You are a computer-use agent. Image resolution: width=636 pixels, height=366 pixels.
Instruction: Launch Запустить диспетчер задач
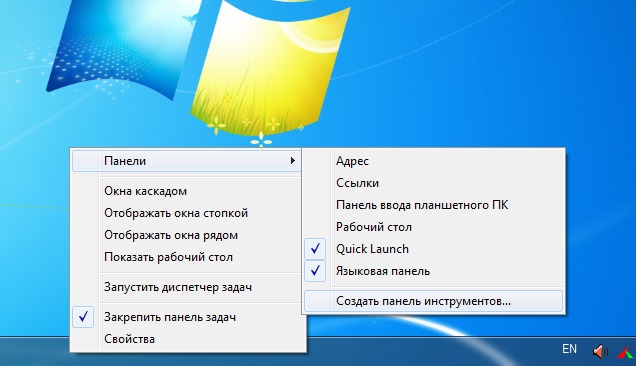[x=187, y=287]
